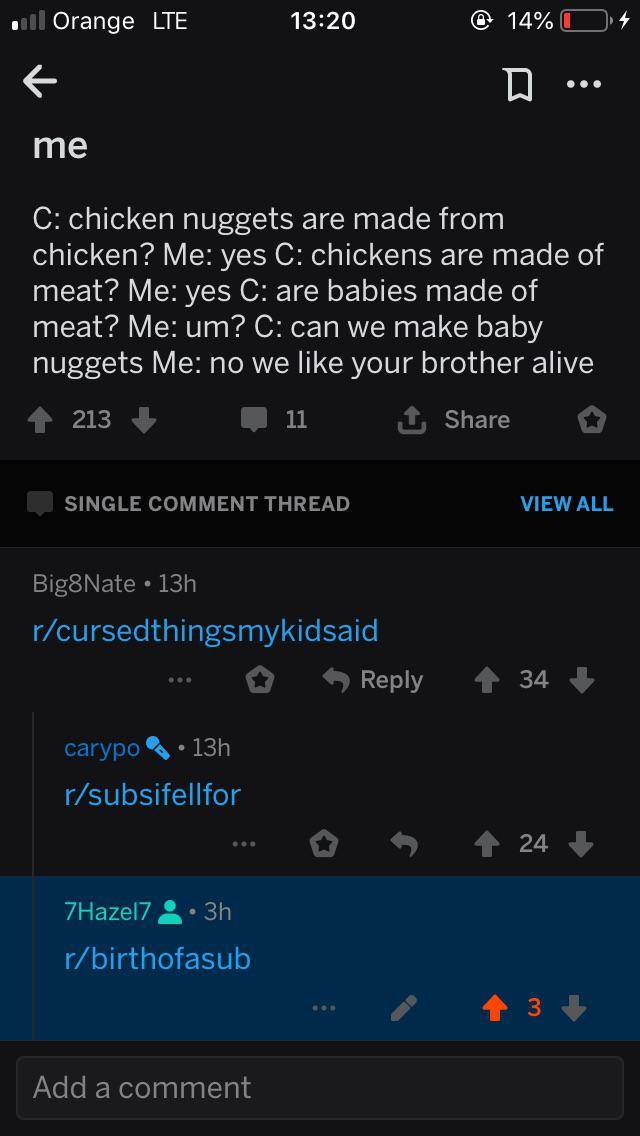
Task: Open the overflow menu on 7Hazel7's comment
Action: [x=322, y=1008]
